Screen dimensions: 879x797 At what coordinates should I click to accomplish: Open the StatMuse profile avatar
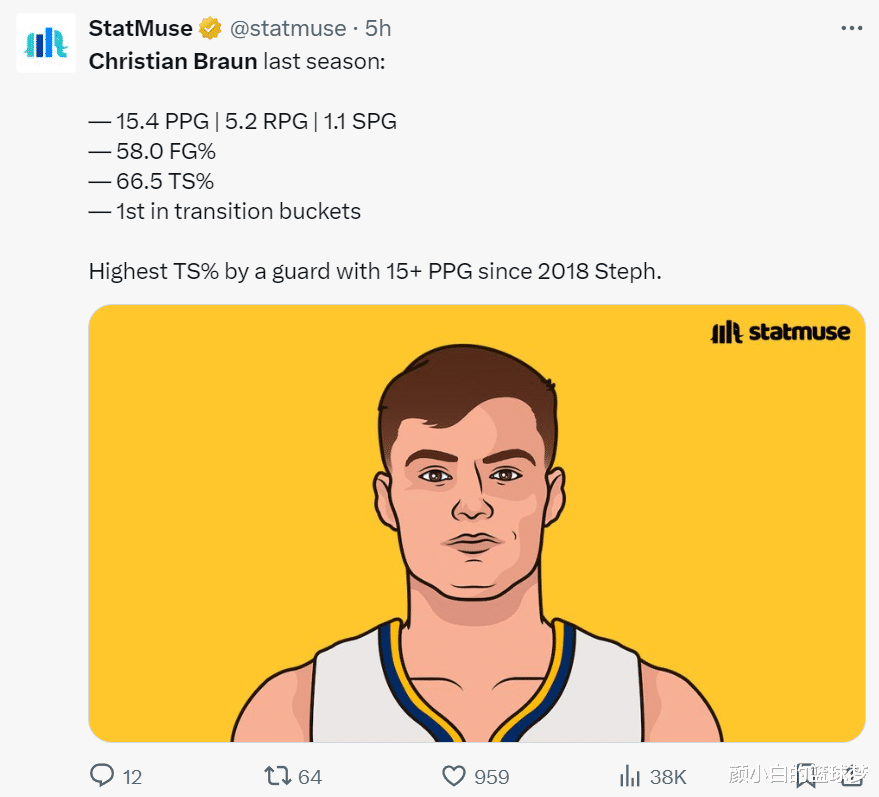coord(46,42)
